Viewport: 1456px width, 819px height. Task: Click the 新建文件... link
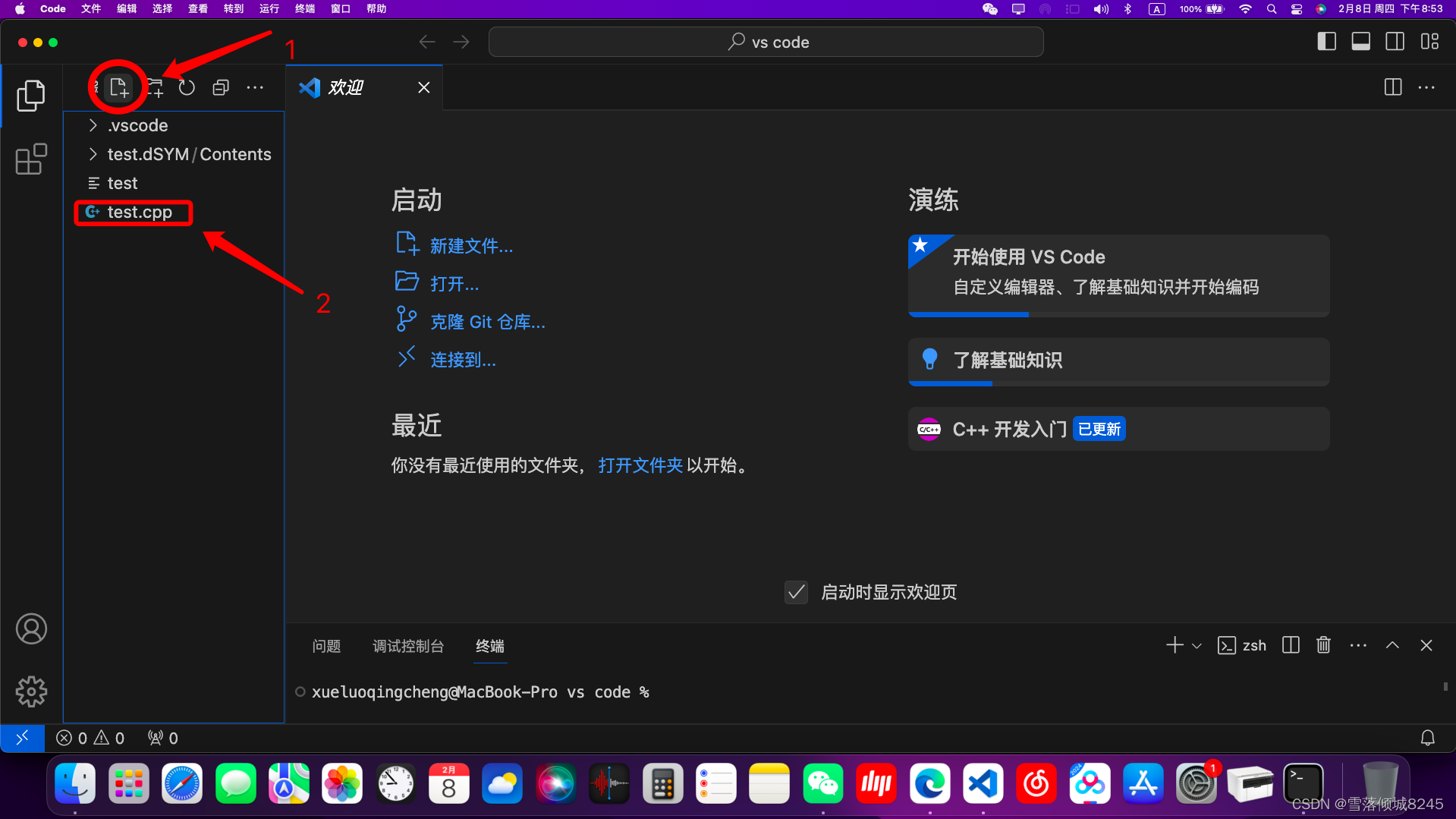(471, 246)
